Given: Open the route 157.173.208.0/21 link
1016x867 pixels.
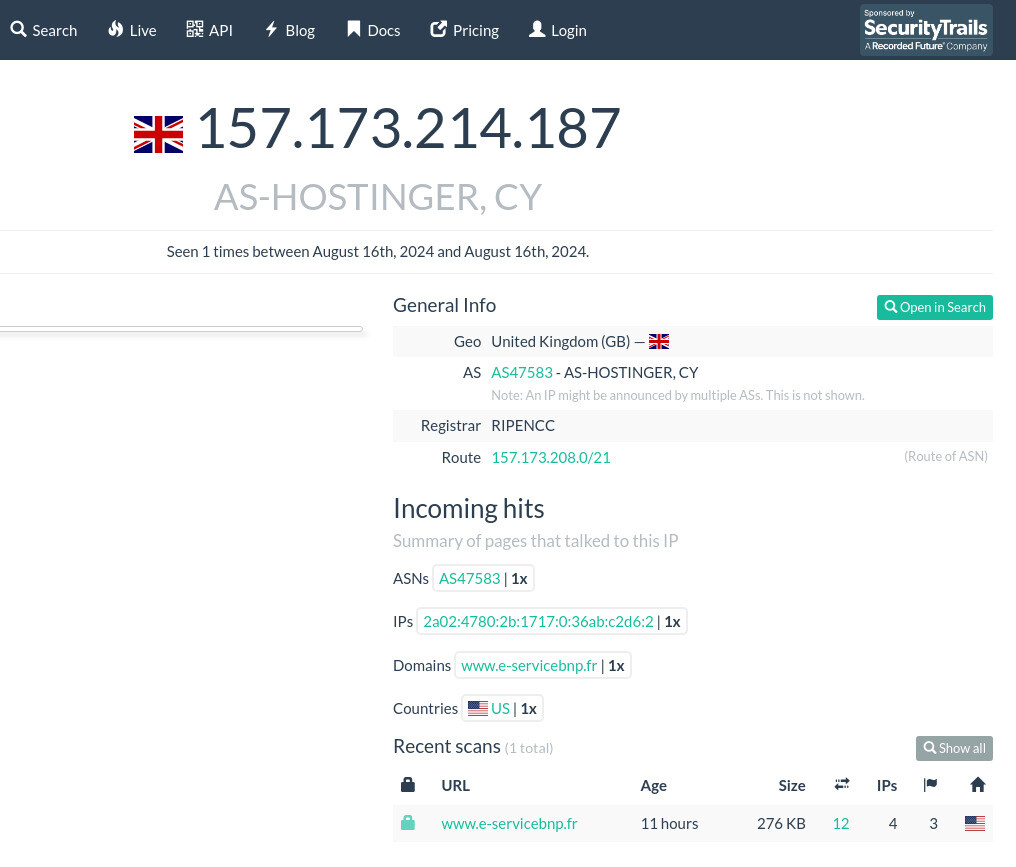Looking at the screenshot, I should [x=551, y=457].
